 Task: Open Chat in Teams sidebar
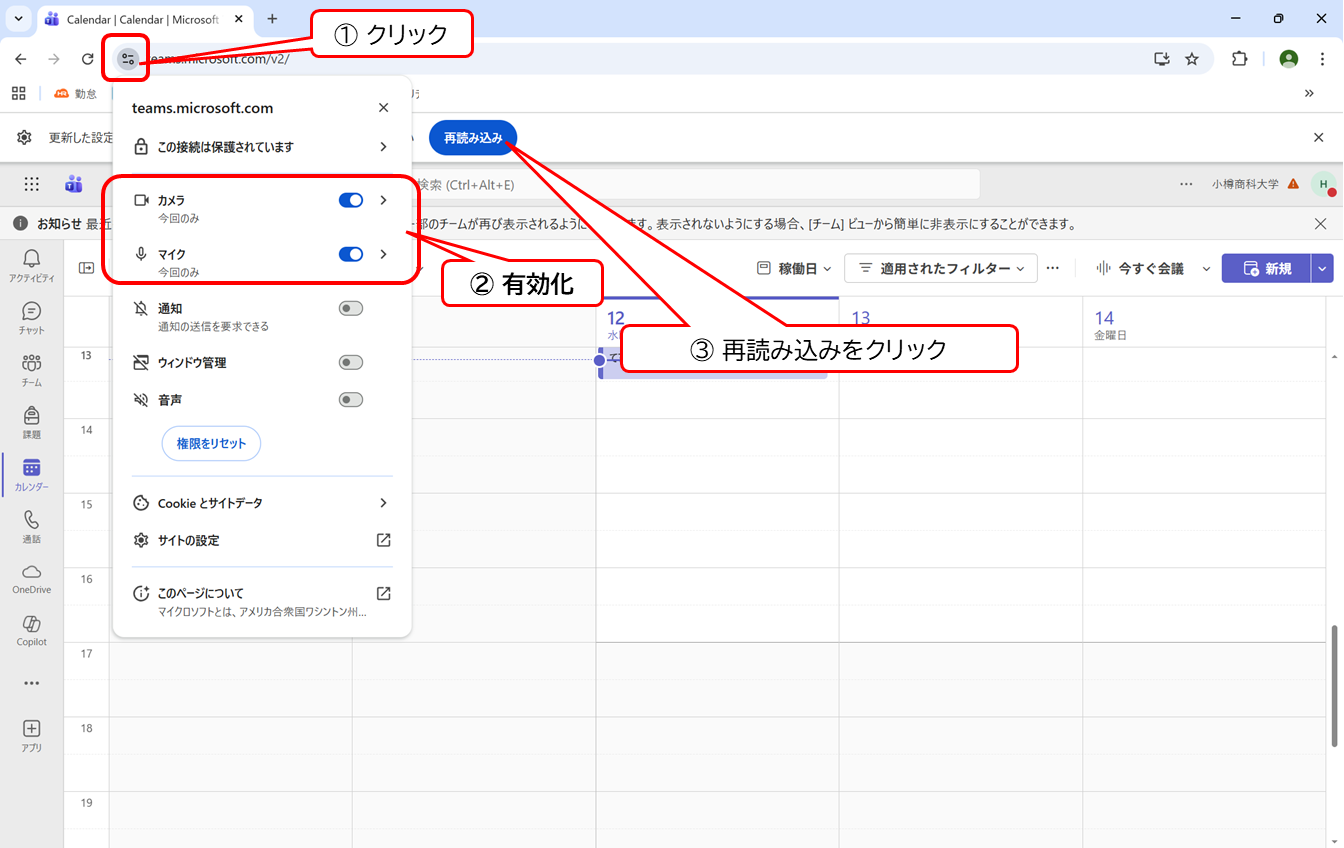[x=31, y=317]
